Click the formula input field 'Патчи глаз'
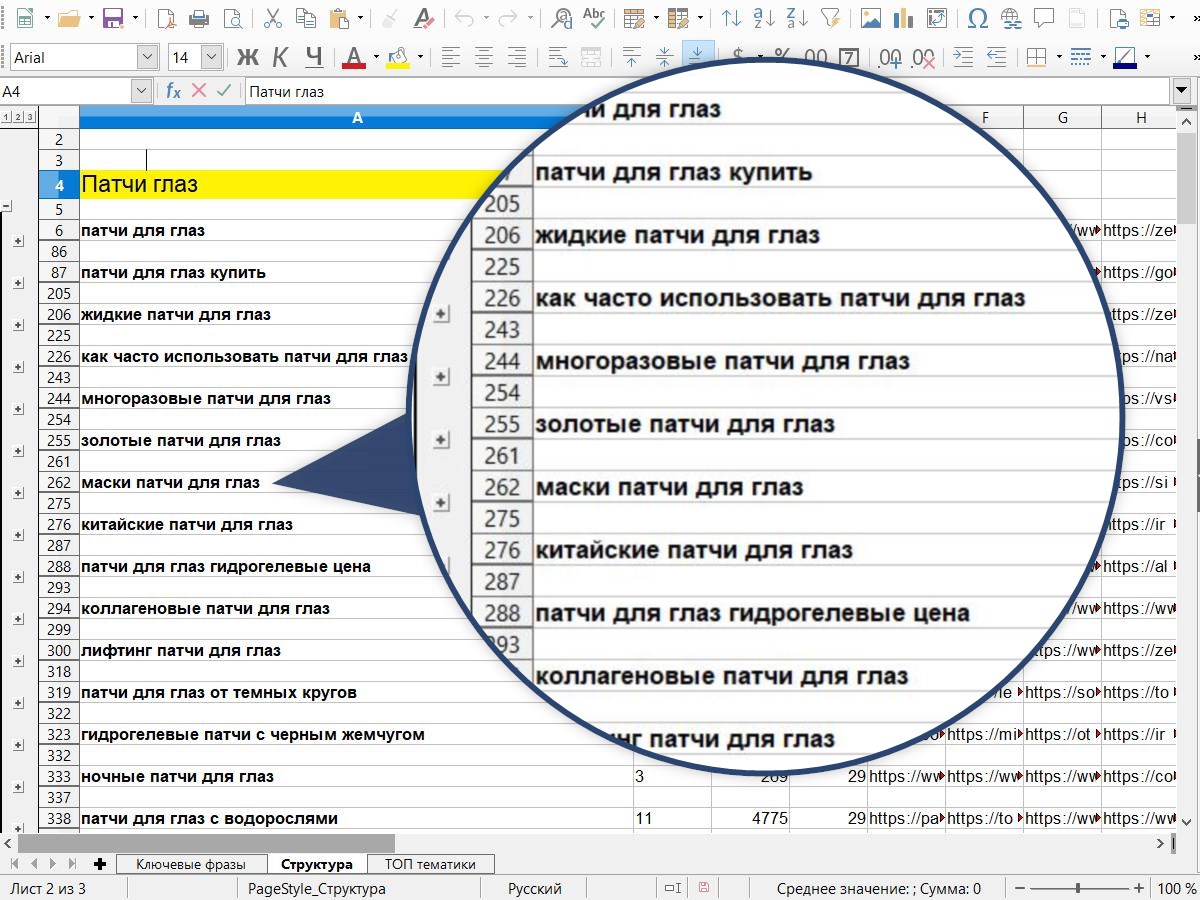This screenshot has height=900, width=1200. coord(707,91)
